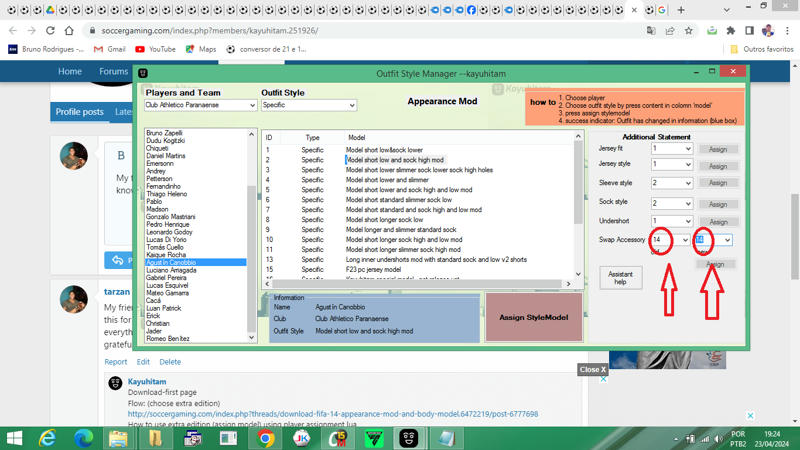
Task: Open the Sock style value dropdown
Action: tap(686, 203)
